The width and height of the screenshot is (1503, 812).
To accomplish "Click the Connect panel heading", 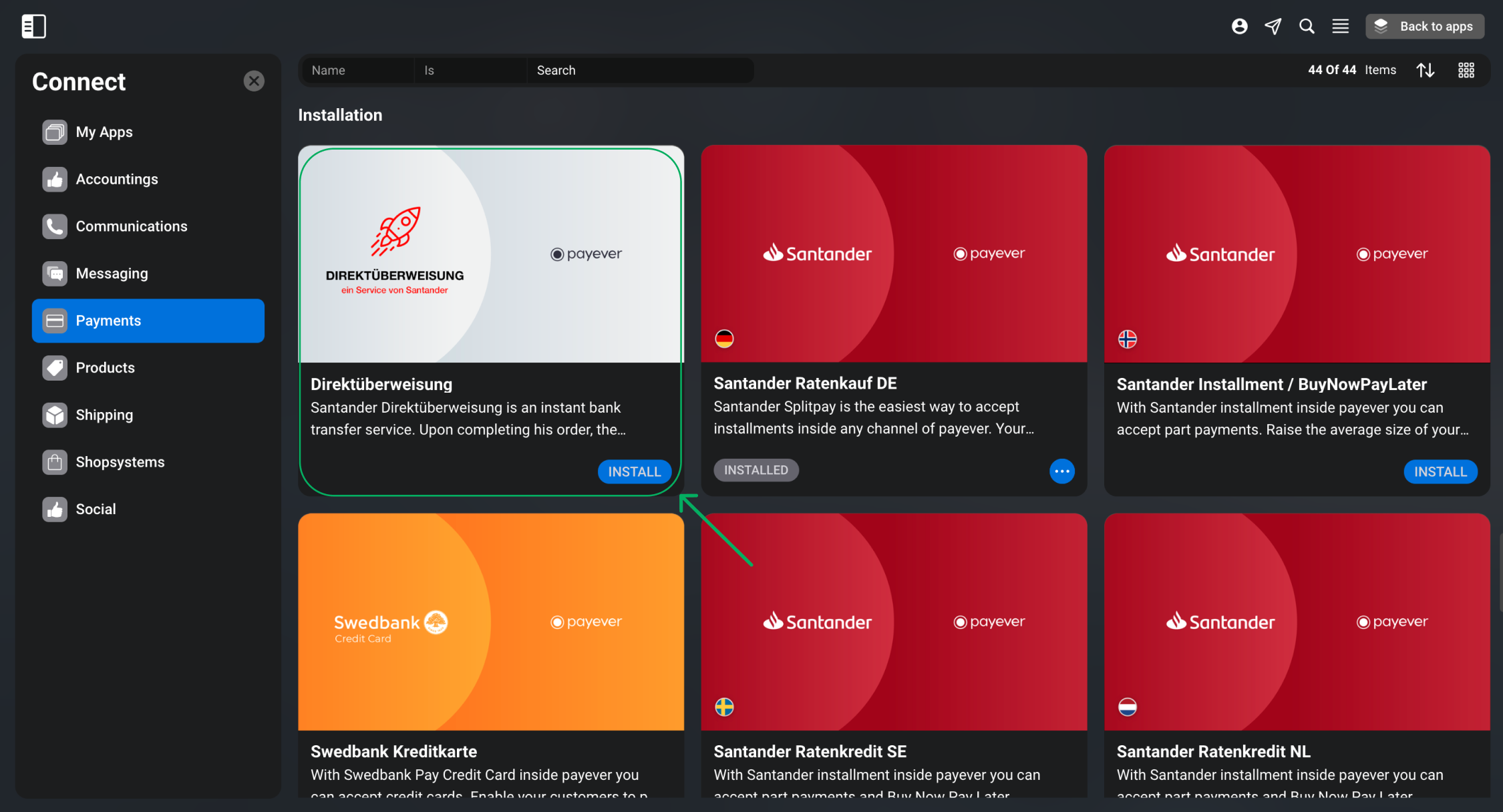I will (x=79, y=81).
